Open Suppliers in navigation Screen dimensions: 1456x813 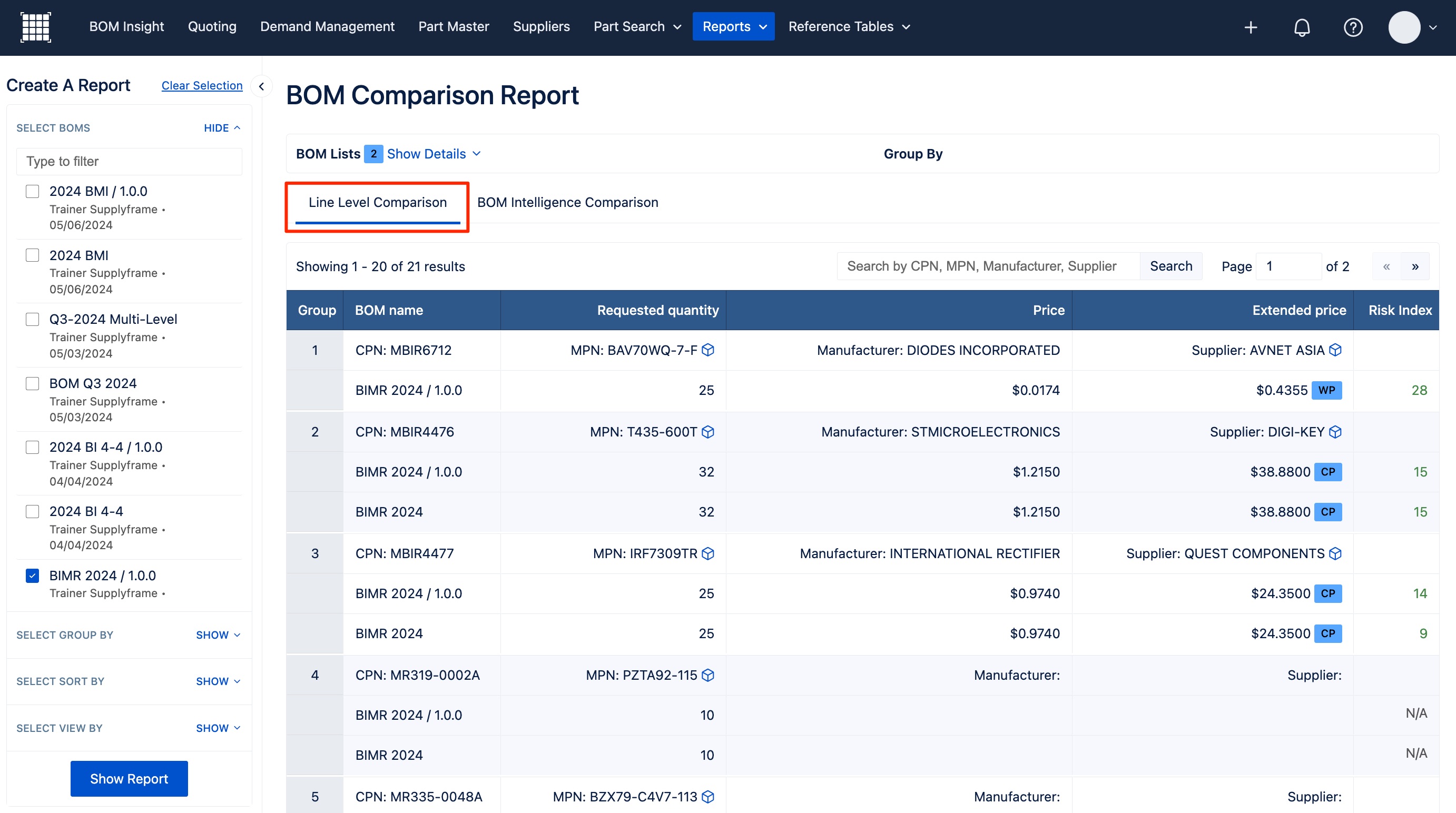point(541,26)
